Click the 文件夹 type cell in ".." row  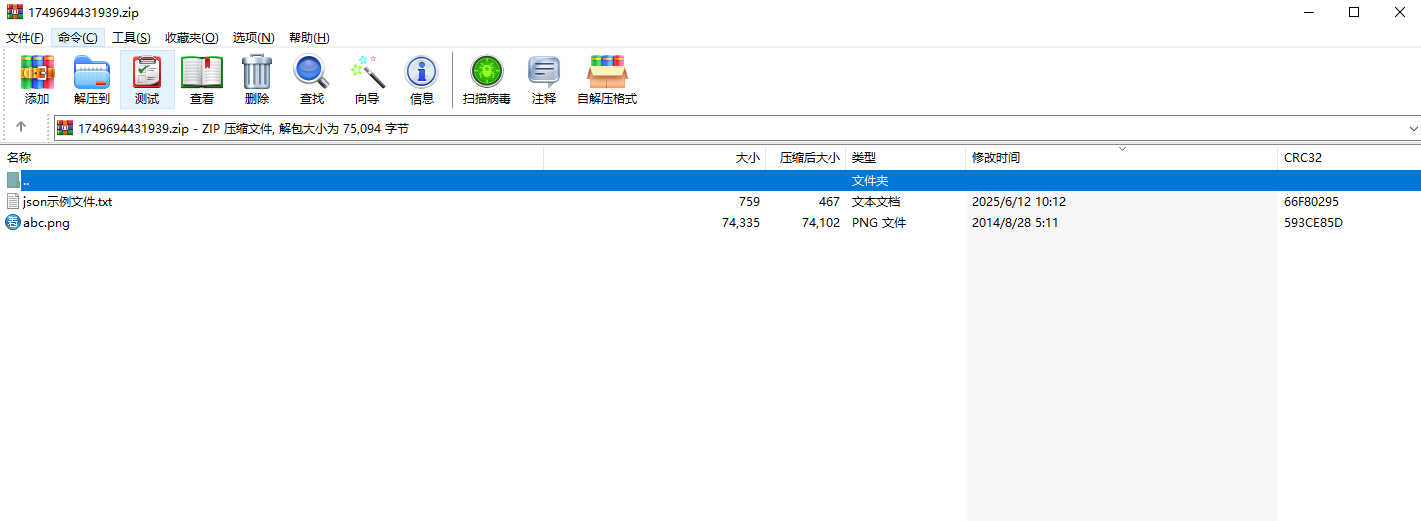coord(870,181)
